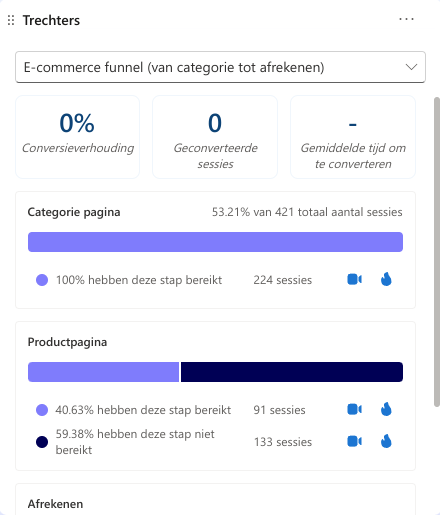Image resolution: width=440 pixels, height=515 pixels.
Task: Open heatmap for Categorie pagina 224 sessies
Action: [x=386, y=279]
